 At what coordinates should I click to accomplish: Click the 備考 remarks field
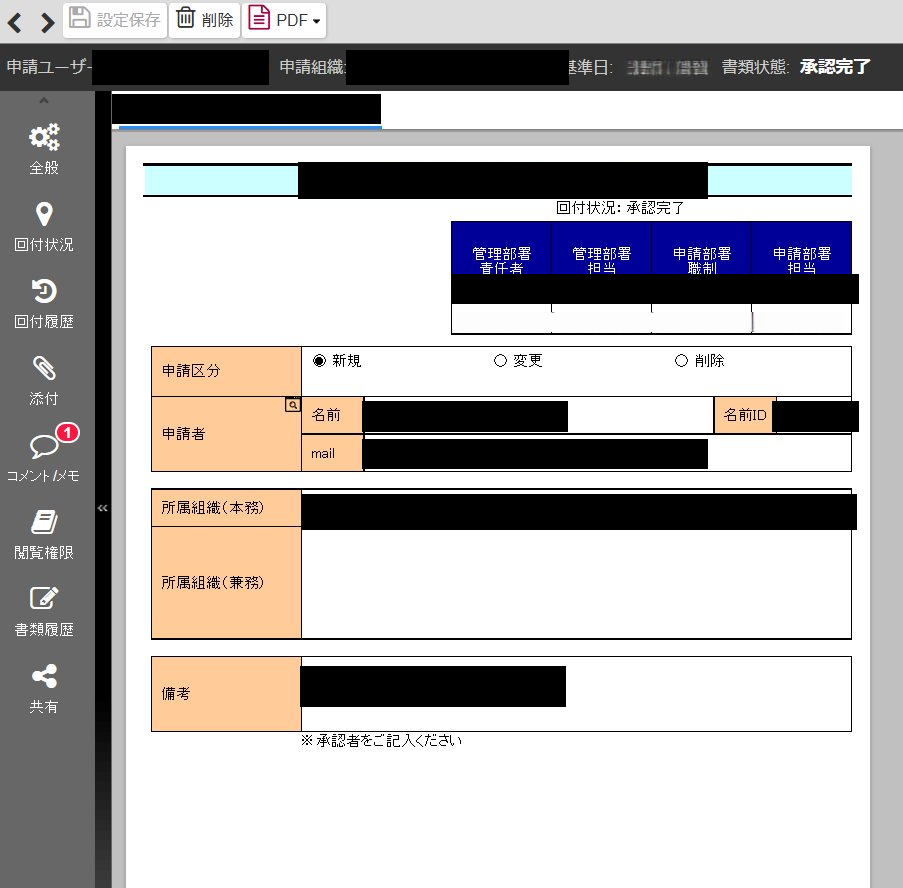(576, 694)
